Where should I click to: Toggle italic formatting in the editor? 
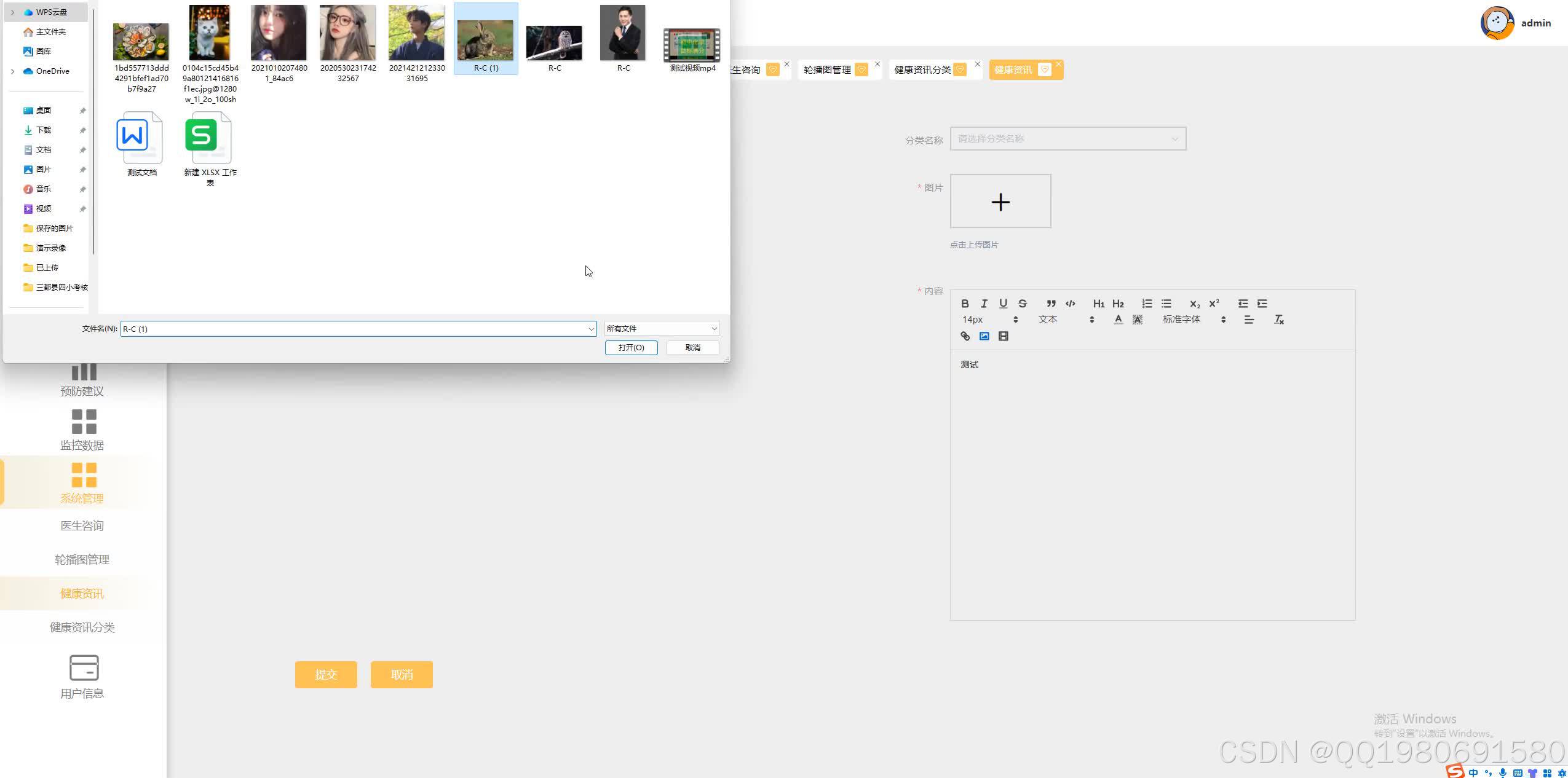984,304
